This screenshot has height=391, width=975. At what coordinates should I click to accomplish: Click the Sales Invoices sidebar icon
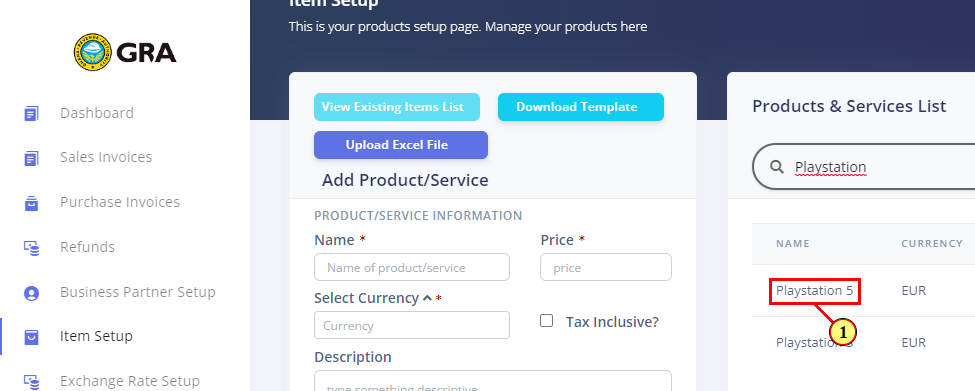(31, 158)
